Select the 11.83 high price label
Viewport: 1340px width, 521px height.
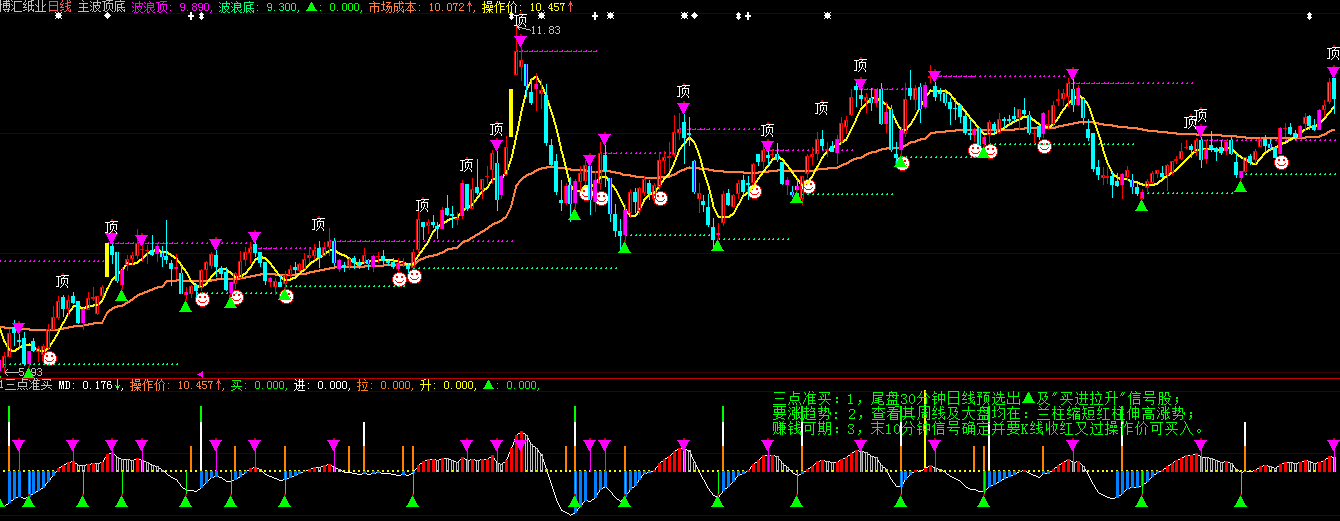tap(545, 30)
